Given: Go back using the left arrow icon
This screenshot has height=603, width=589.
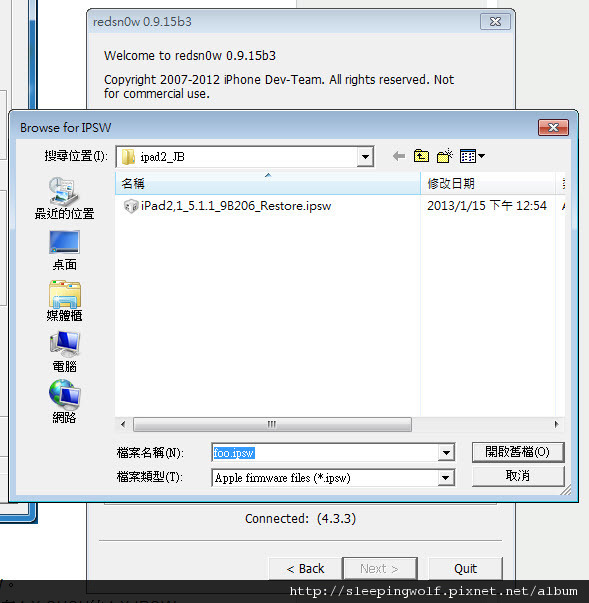Looking at the screenshot, I should [x=399, y=156].
